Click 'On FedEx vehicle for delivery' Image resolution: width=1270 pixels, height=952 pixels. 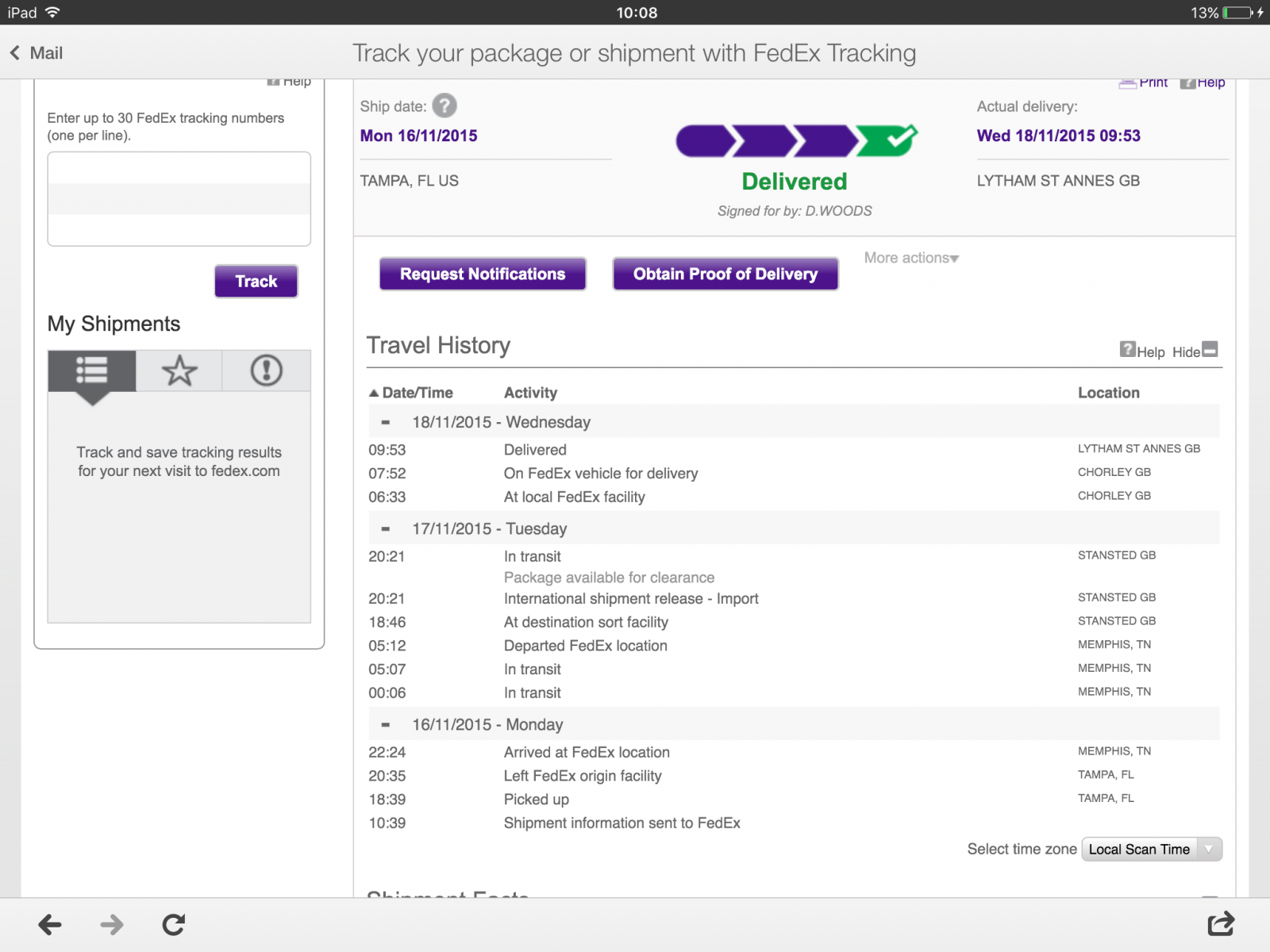pyautogui.click(x=601, y=474)
